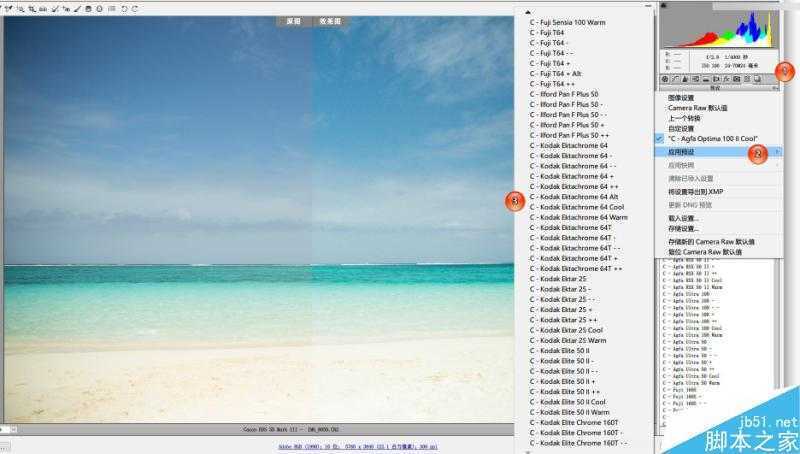Viewport: 800px width, 454px height.
Task: Open the Split Toning panel tab icon
Action: [706, 79]
